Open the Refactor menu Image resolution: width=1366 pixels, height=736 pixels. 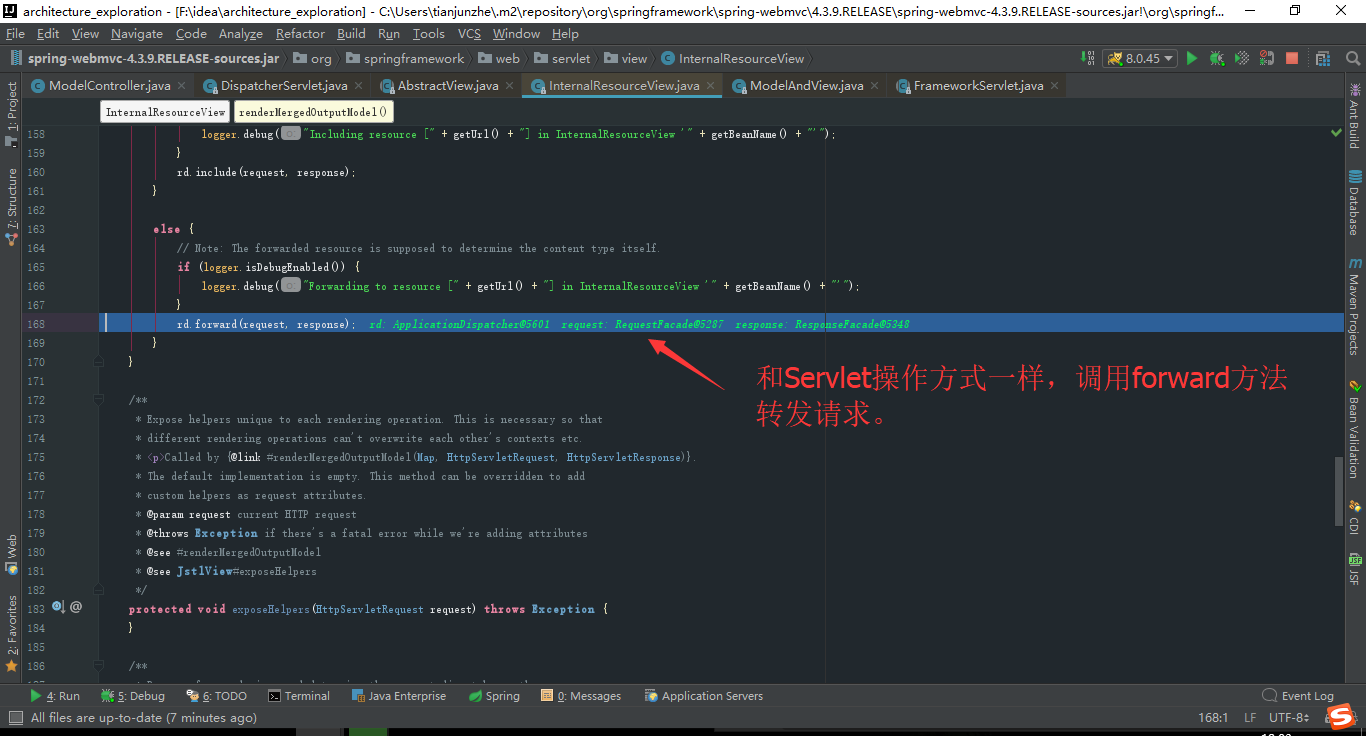point(299,33)
